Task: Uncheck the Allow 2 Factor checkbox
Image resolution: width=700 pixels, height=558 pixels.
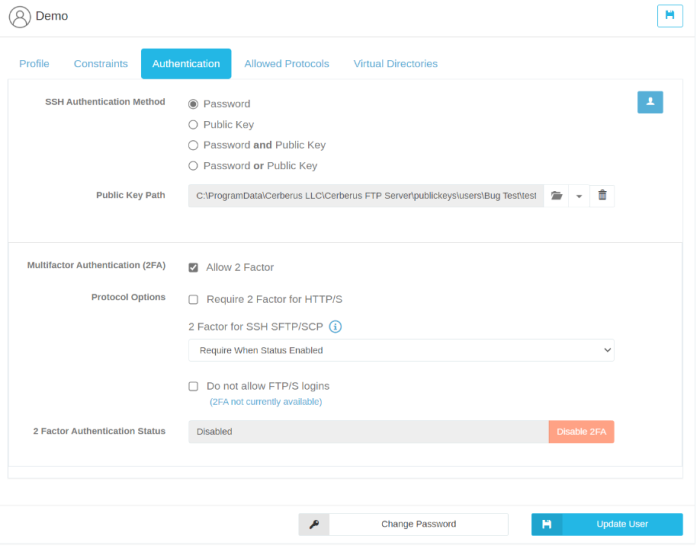Action: [x=193, y=268]
